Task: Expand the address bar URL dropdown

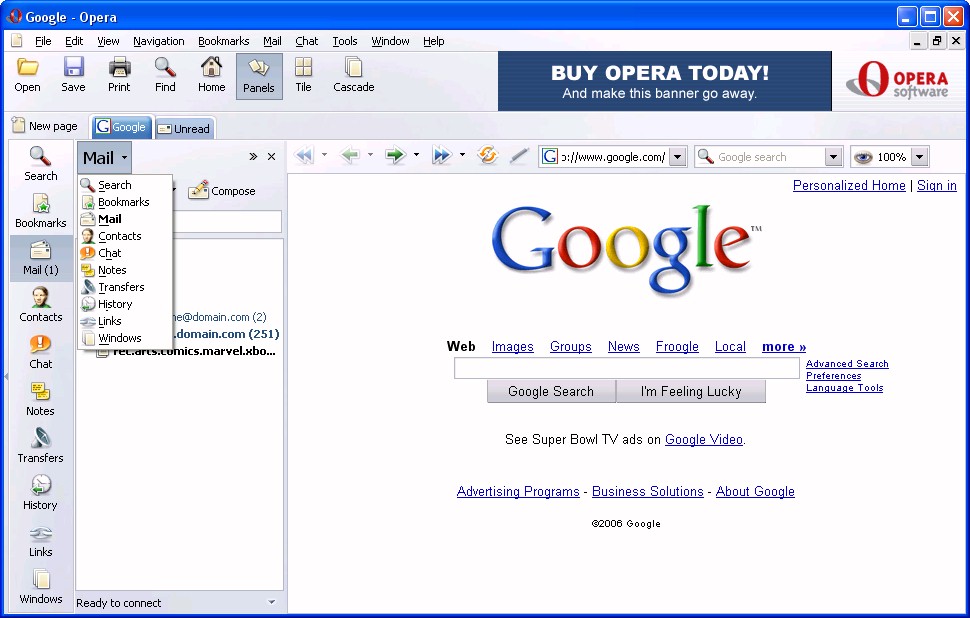Action: [678, 157]
